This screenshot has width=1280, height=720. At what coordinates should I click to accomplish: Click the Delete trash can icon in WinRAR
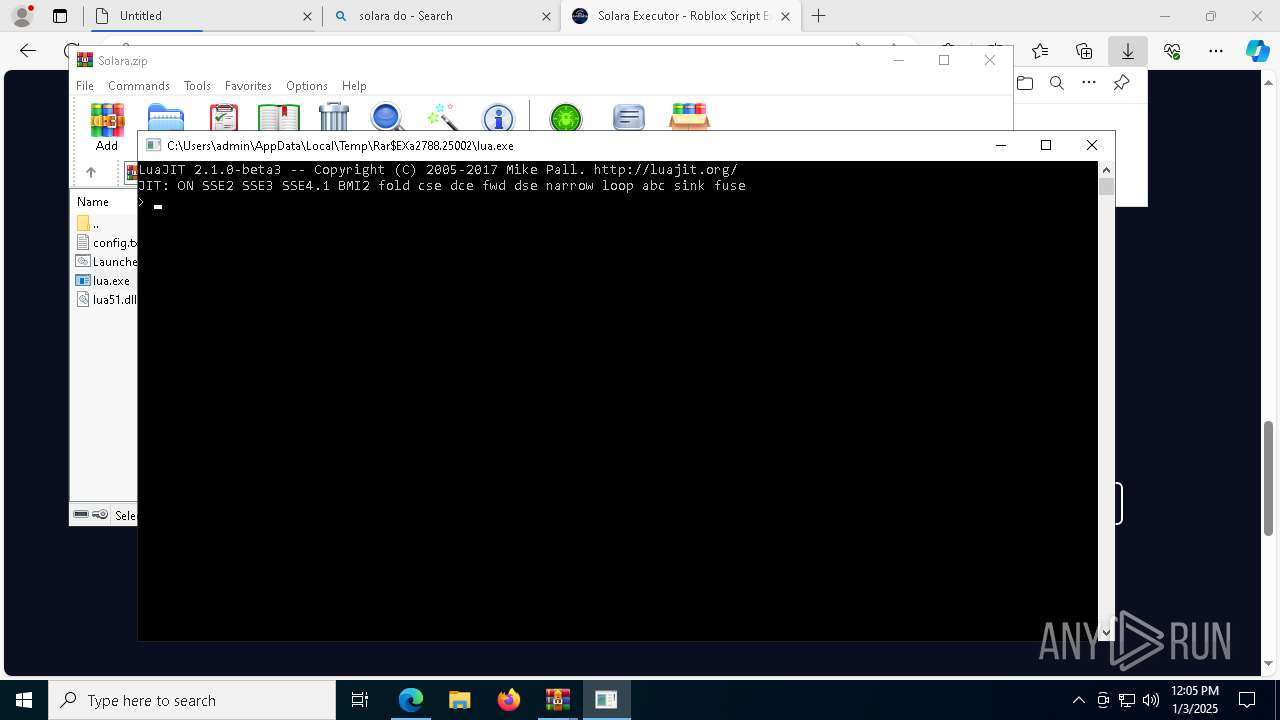(x=334, y=117)
